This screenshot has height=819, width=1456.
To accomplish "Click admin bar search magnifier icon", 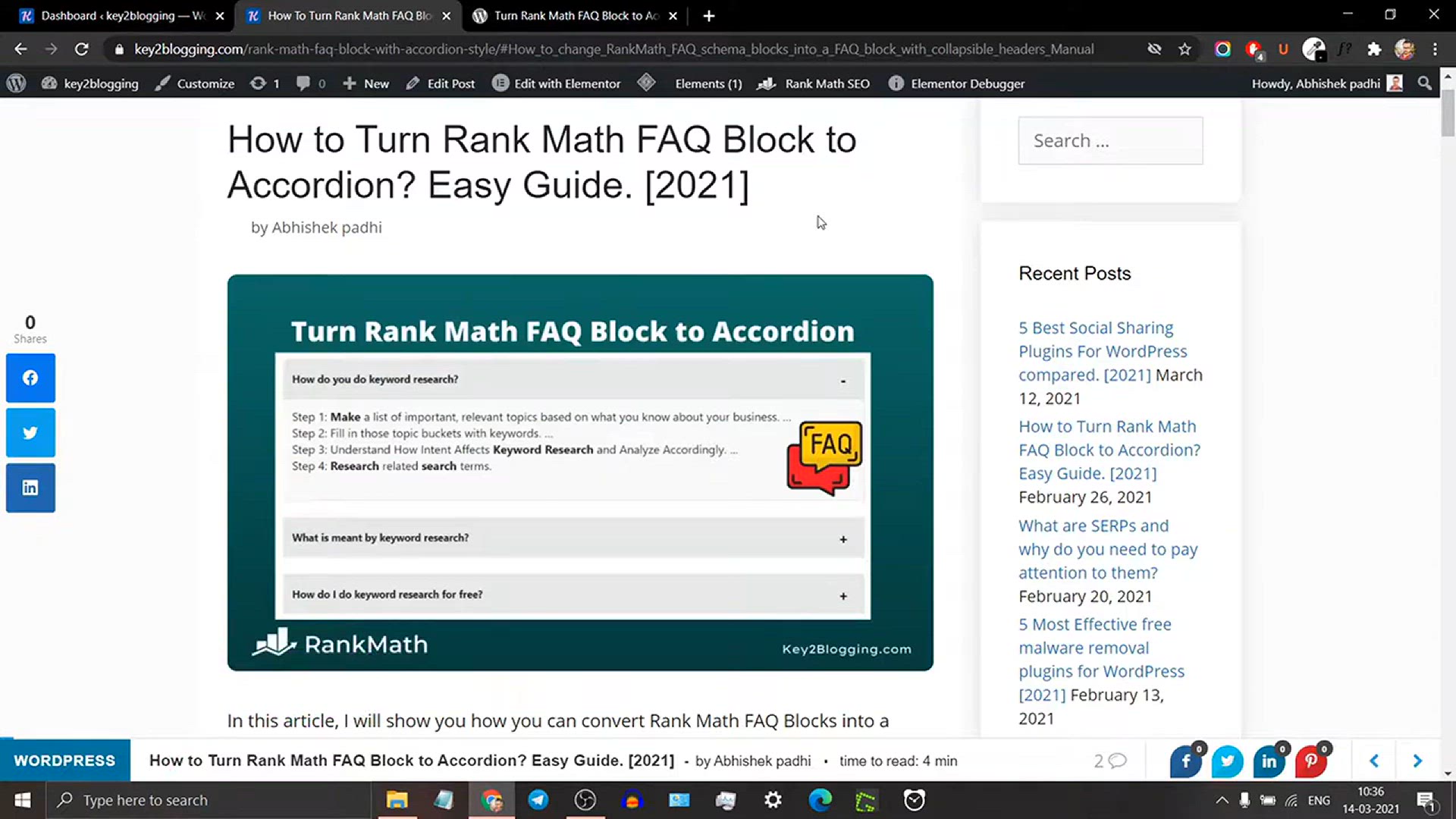I will (x=1425, y=83).
